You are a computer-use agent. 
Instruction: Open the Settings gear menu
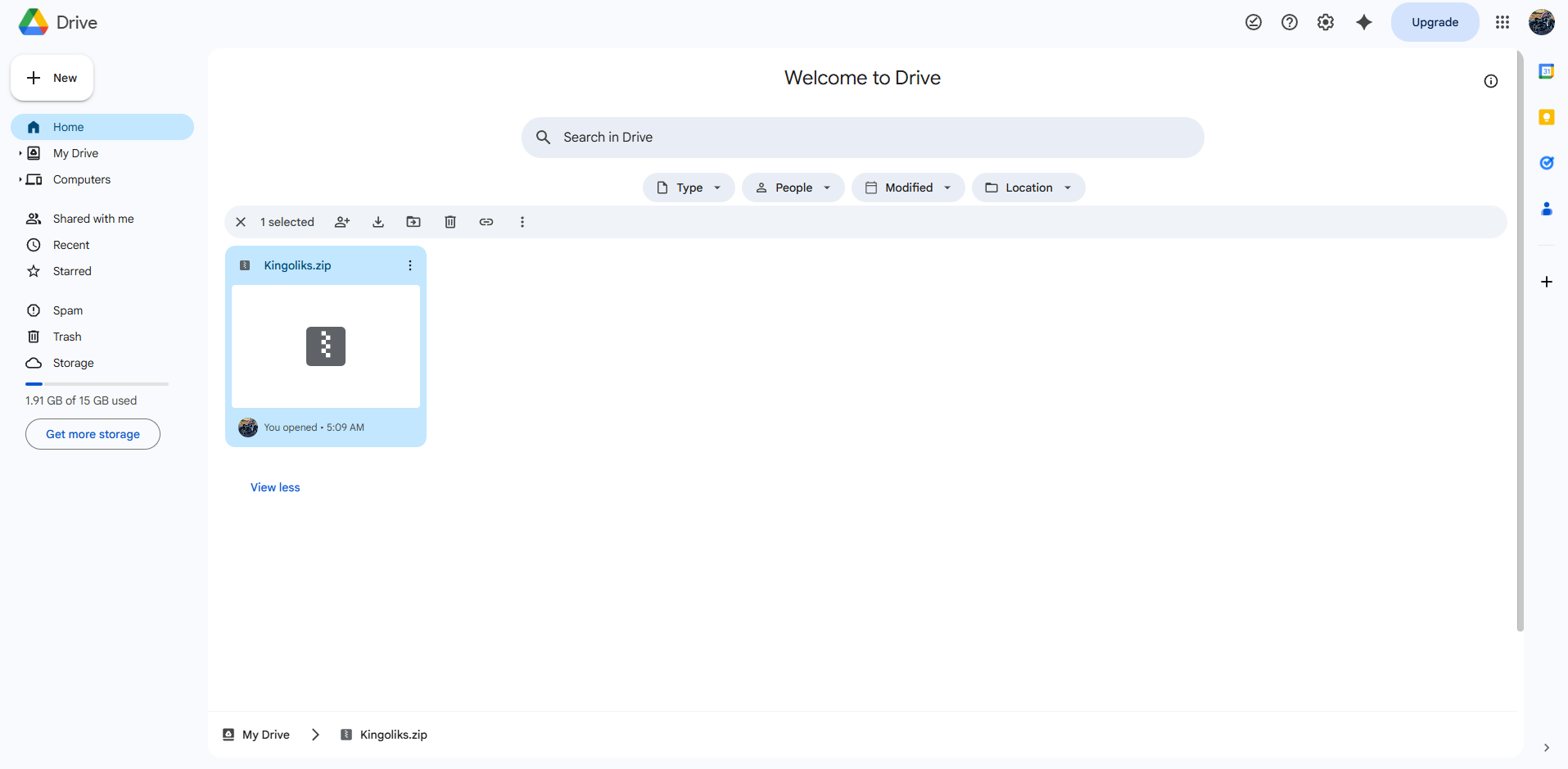tap(1326, 22)
